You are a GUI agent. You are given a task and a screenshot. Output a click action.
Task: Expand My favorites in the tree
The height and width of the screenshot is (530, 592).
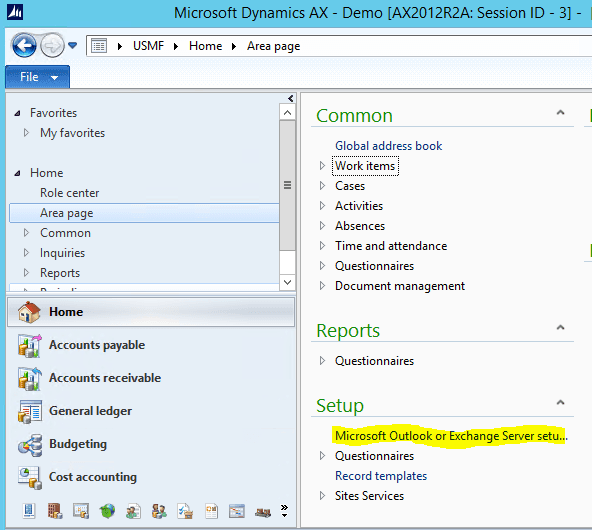click(x=26, y=132)
